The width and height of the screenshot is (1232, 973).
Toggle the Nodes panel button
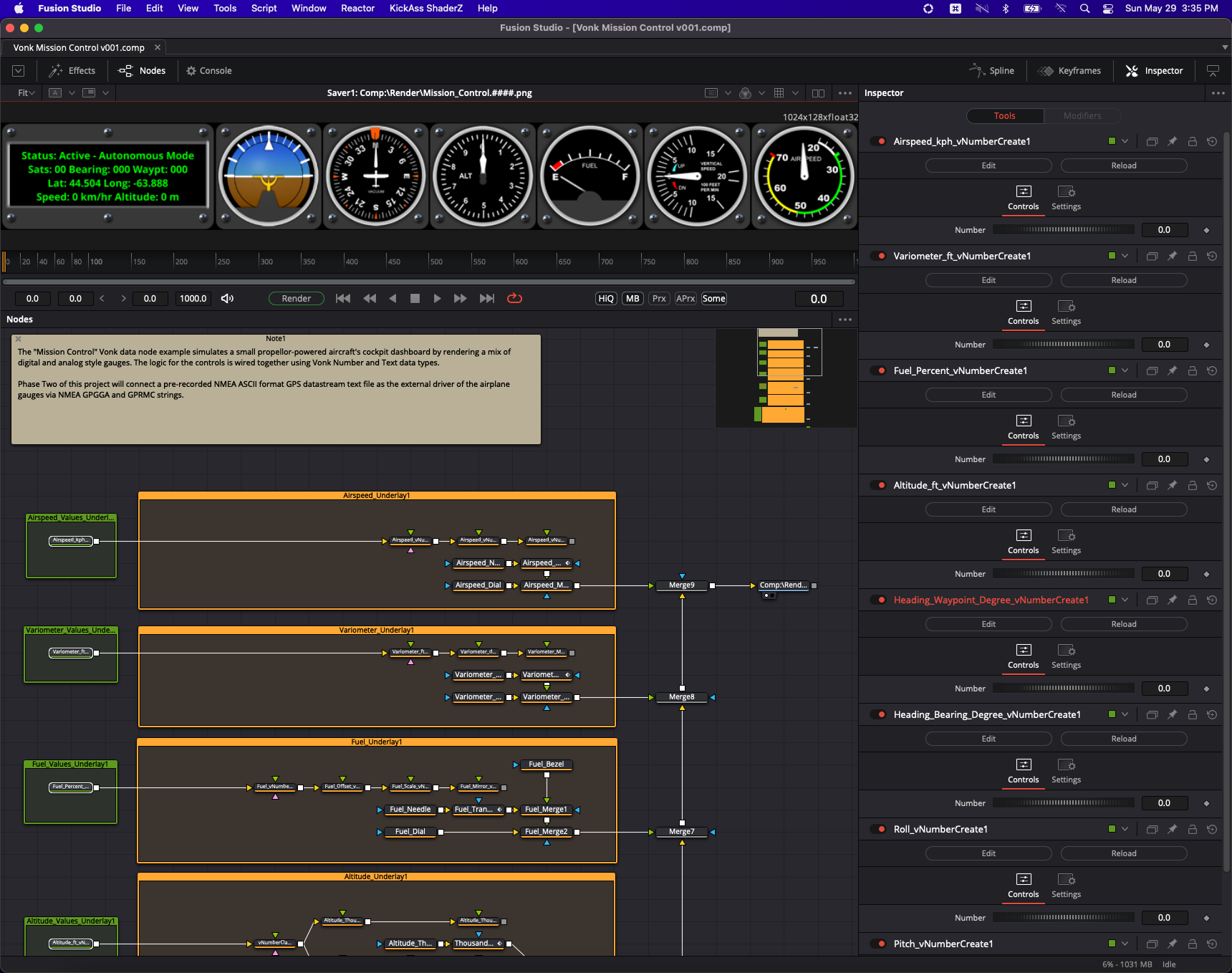[x=142, y=71]
